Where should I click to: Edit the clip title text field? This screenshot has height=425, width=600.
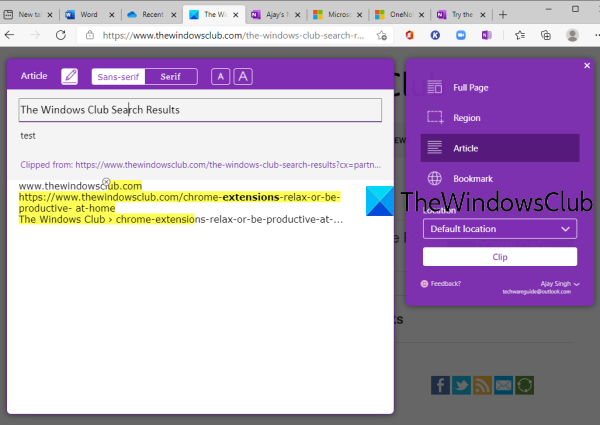pos(200,110)
